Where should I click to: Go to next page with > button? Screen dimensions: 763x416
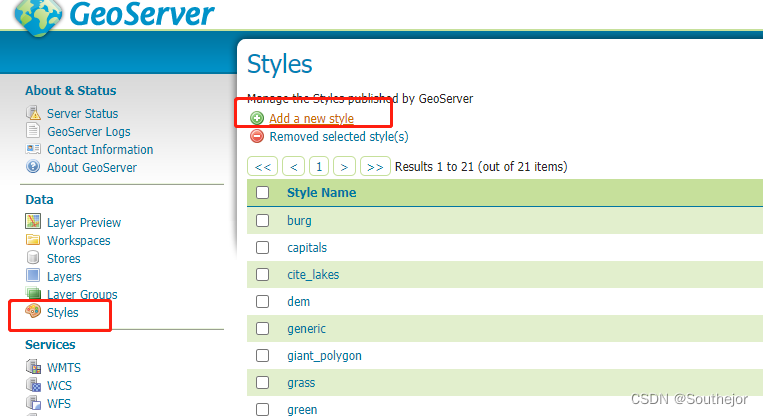[344, 166]
